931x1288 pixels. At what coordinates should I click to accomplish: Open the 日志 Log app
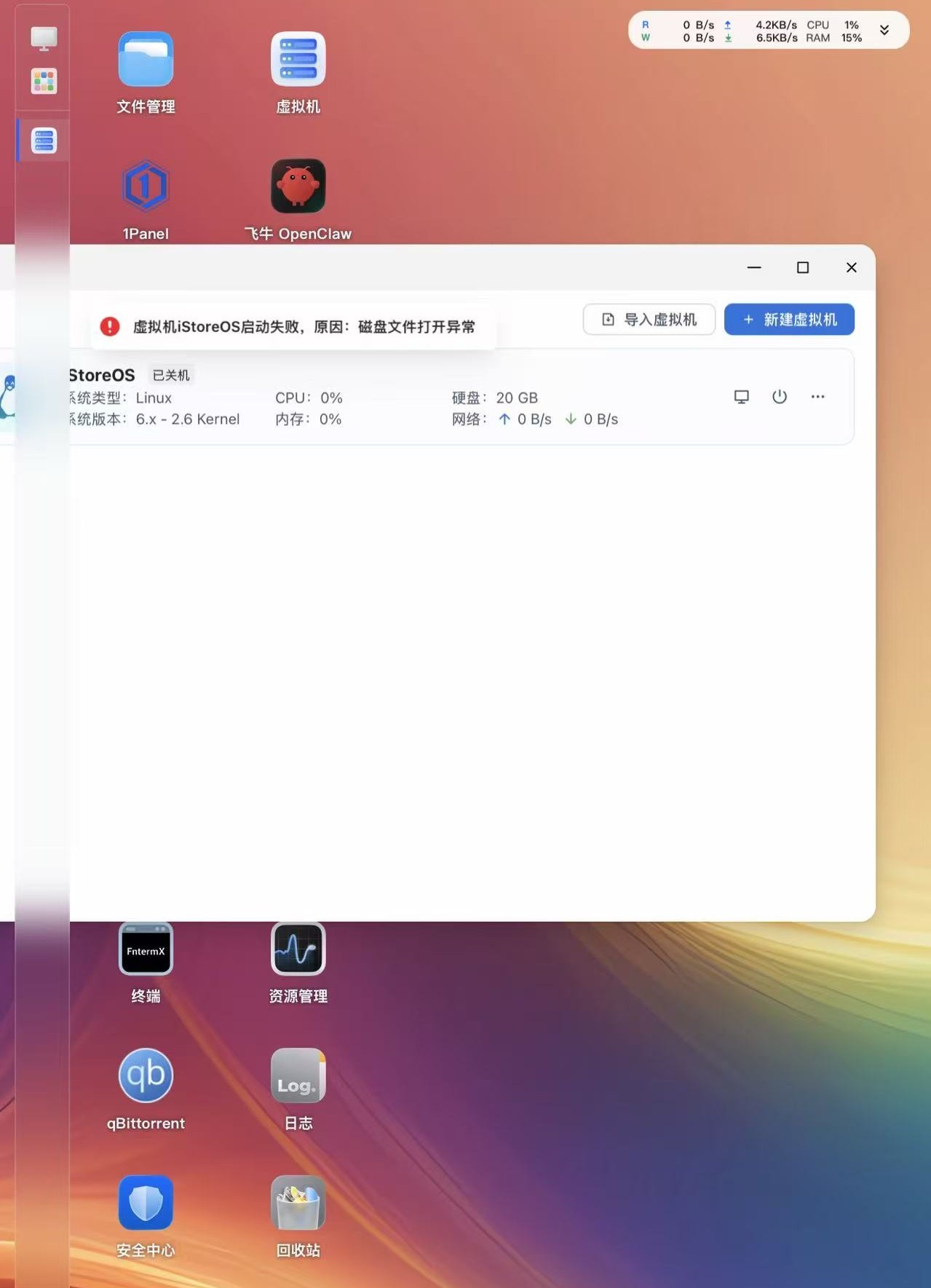point(298,1075)
